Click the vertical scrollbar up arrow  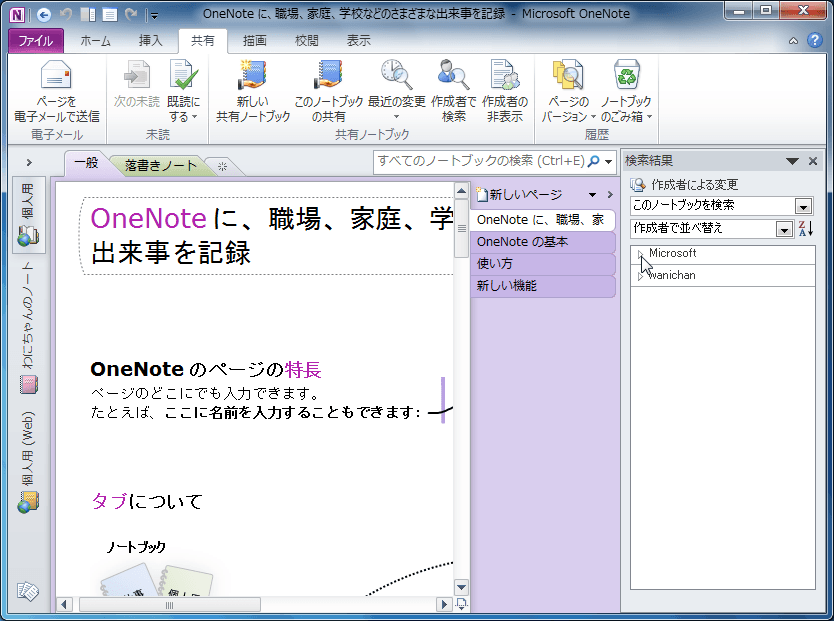click(461, 191)
